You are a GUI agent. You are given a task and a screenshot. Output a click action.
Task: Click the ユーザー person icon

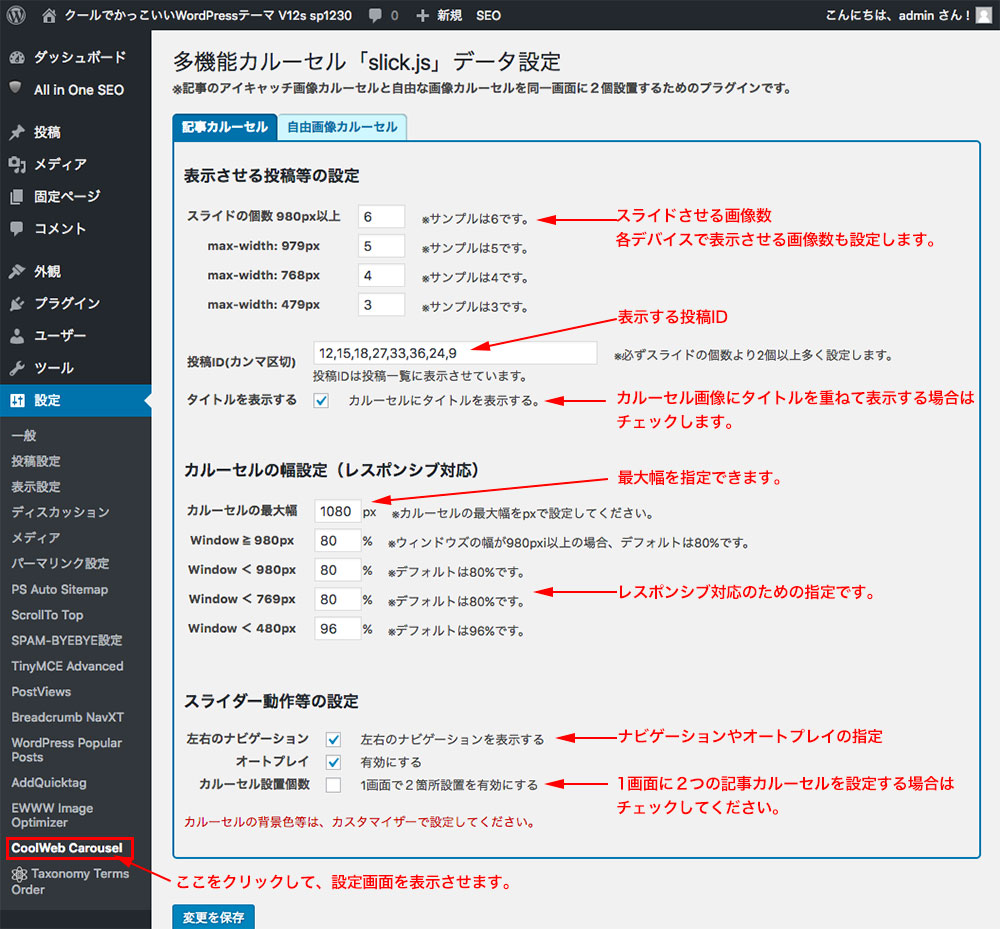point(17,335)
